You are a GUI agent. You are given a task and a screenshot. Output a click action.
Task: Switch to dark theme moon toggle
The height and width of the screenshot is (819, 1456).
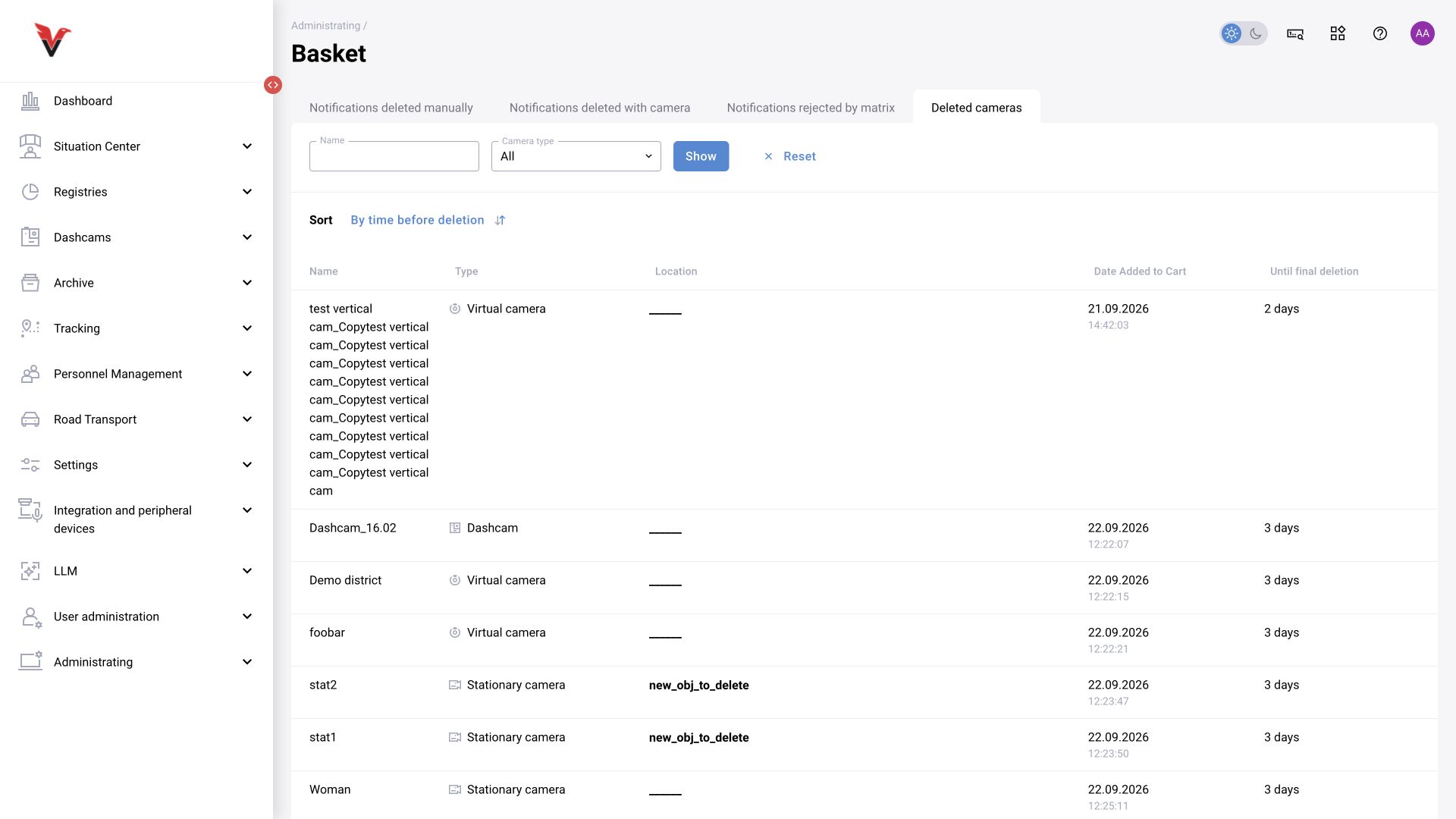(x=1256, y=33)
